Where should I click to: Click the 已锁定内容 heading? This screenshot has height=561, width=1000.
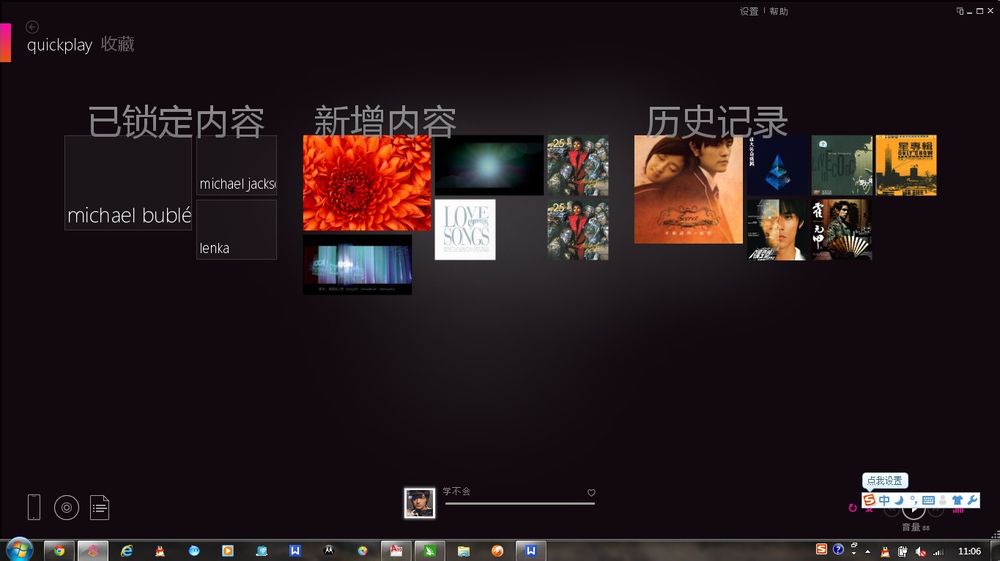click(x=176, y=122)
